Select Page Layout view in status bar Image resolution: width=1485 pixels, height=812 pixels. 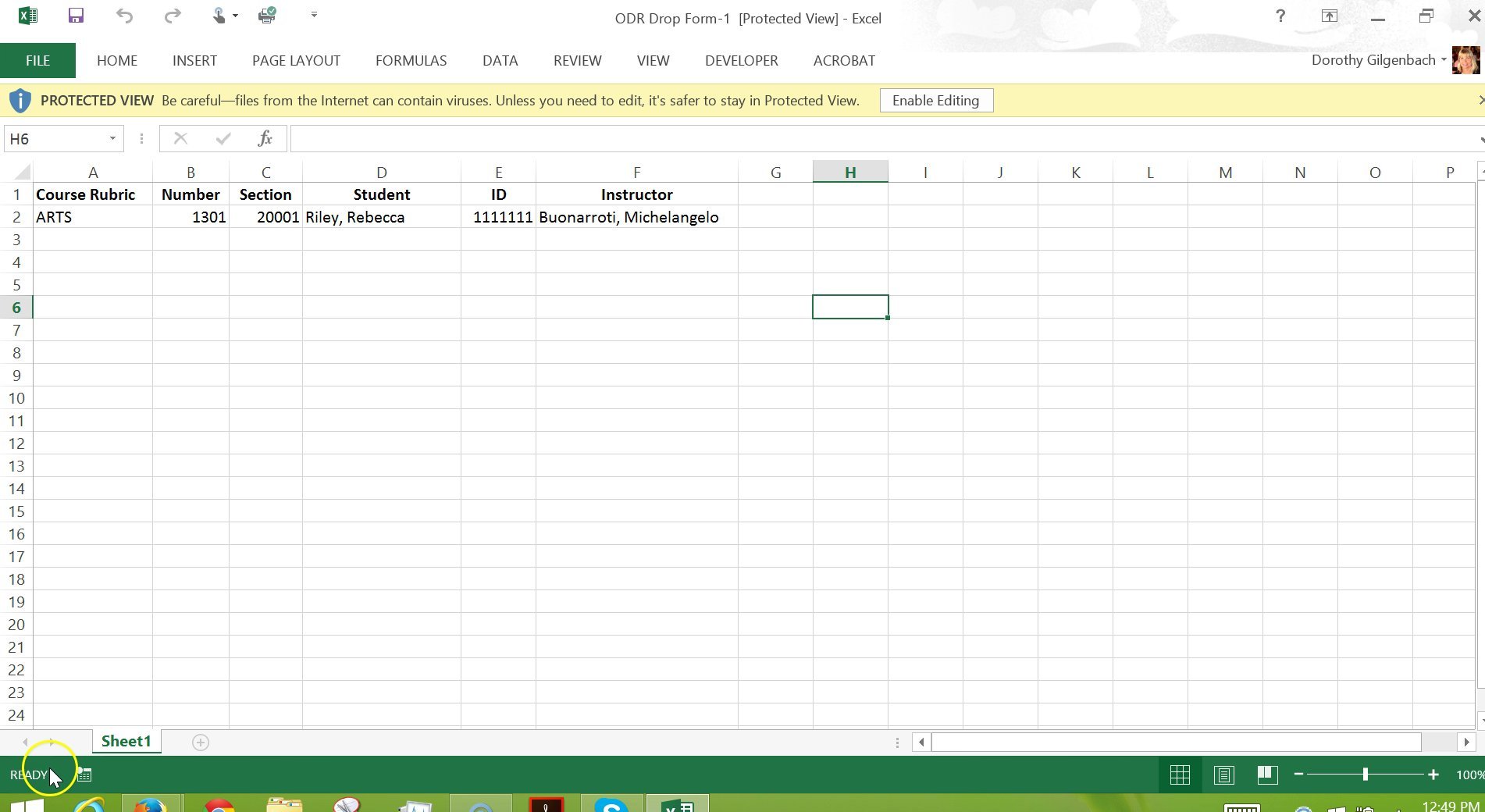click(1223, 775)
